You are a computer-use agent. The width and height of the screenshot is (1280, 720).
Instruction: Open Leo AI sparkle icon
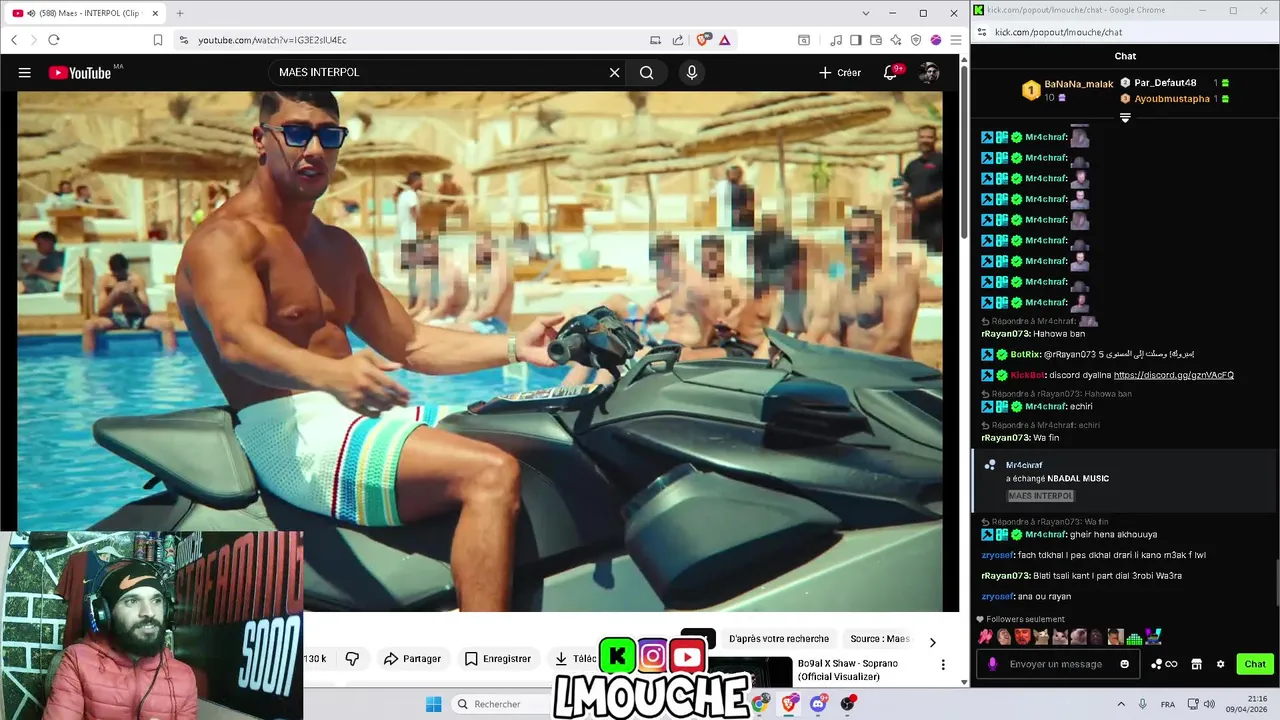pos(896,40)
